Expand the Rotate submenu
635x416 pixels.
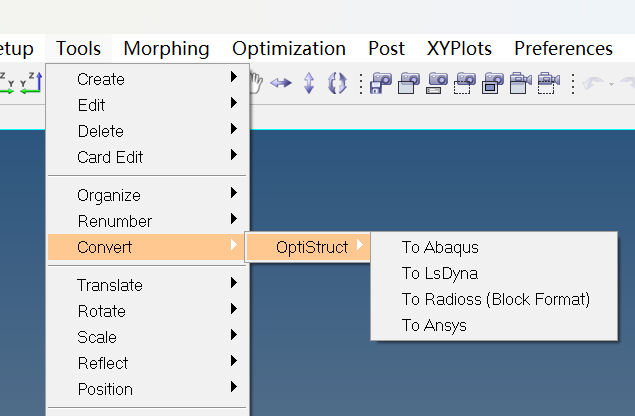148,311
